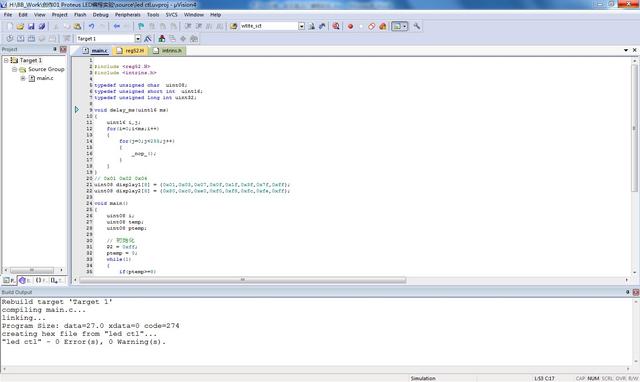
Task: Open the window layout dropdown arrow
Action: tap(405, 26)
